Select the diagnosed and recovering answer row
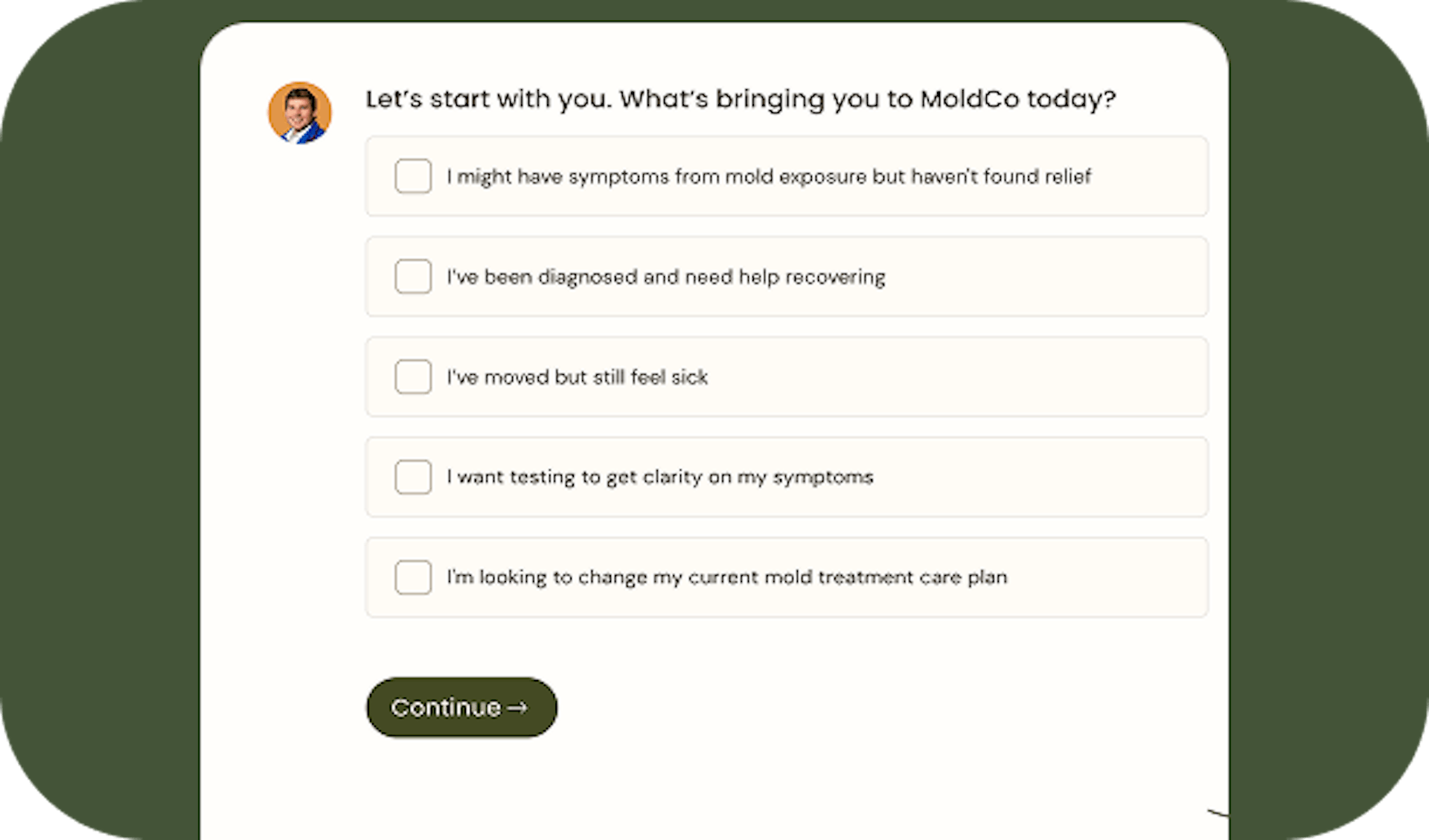Viewport: 1429px width, 840px height. pyautogui.click(x=786, y=276)
